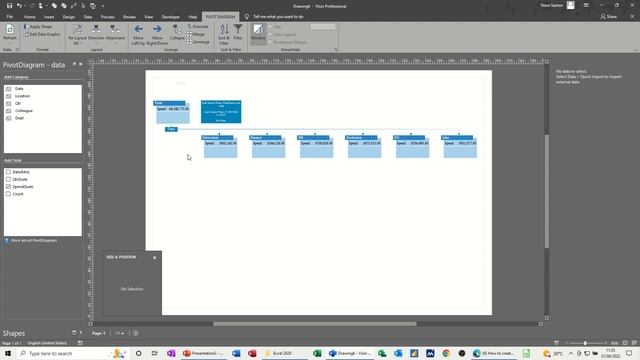Select the blue data legend shape
This screenshot has height=360, width=640.
coord(221,111)
